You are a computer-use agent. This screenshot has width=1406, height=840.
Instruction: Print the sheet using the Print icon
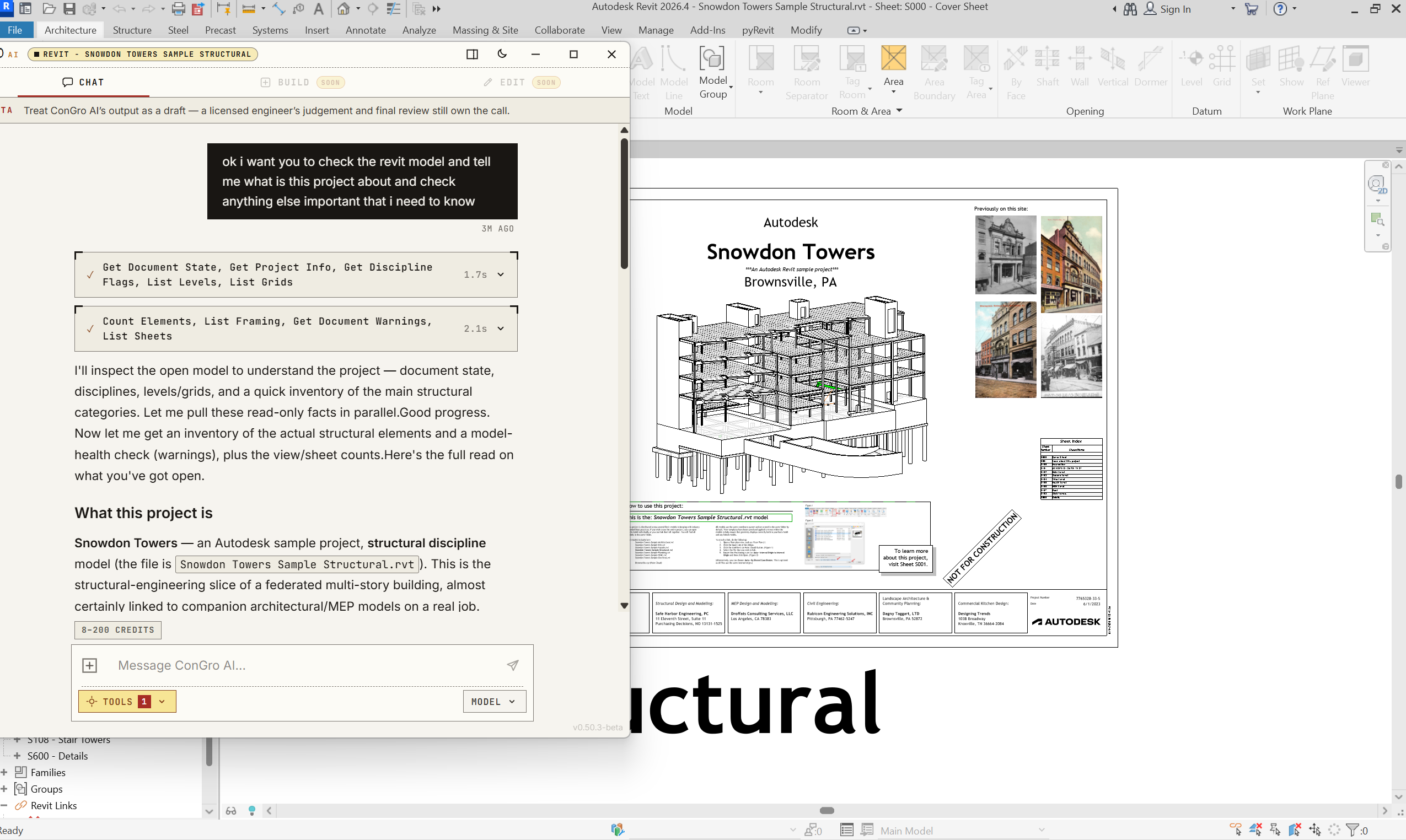click(178, 8)
